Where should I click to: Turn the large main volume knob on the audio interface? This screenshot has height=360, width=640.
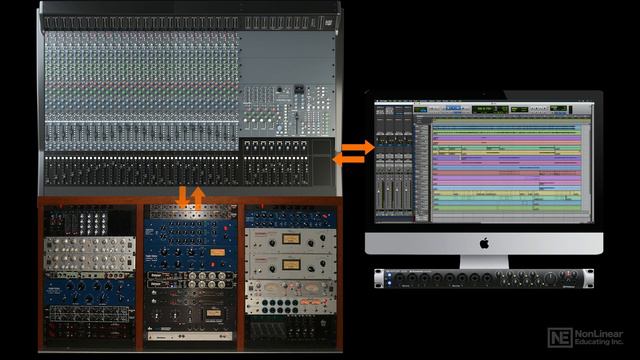[x=551, y=278]
